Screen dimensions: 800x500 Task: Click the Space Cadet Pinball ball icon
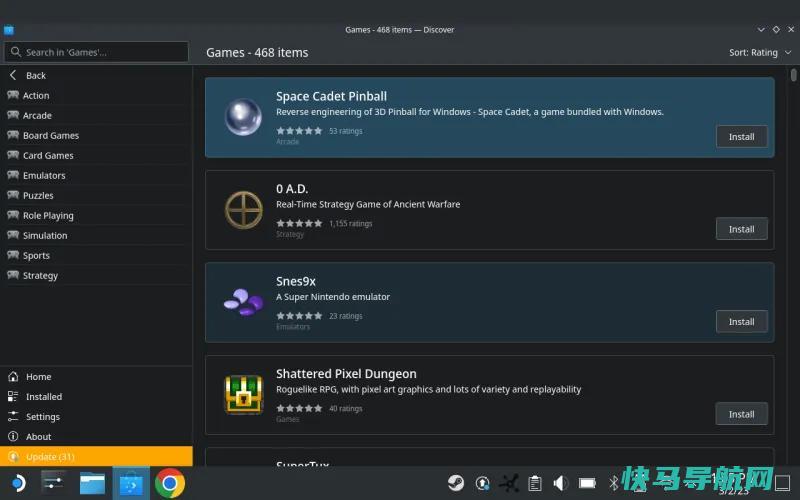coord(243,117)
